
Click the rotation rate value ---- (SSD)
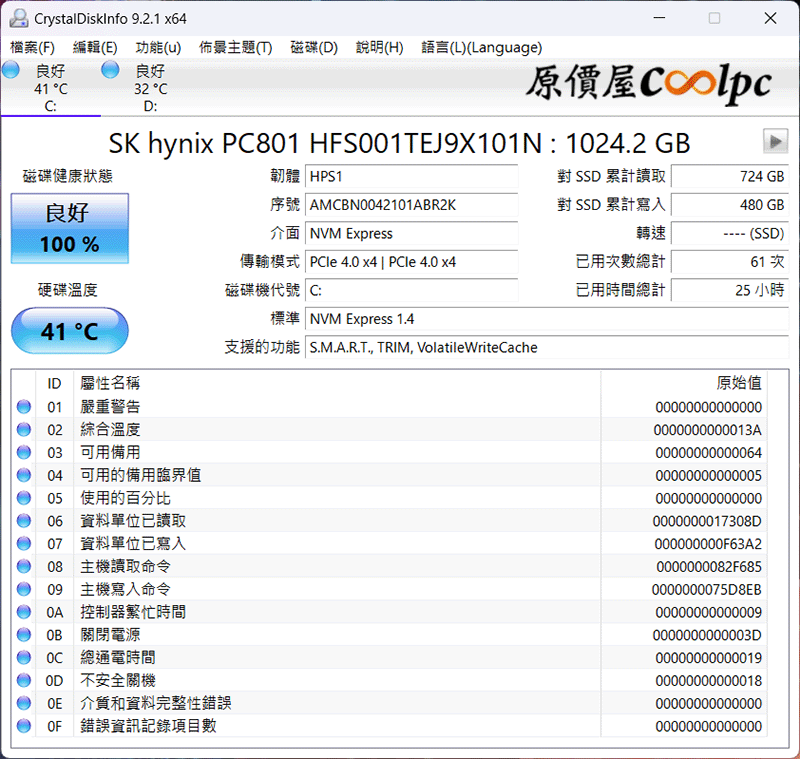coord(730,234)
